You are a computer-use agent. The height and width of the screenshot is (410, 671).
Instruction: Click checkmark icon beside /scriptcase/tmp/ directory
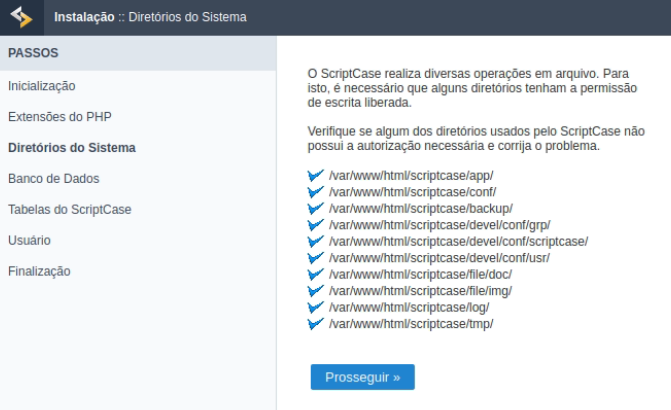[316, 324]
